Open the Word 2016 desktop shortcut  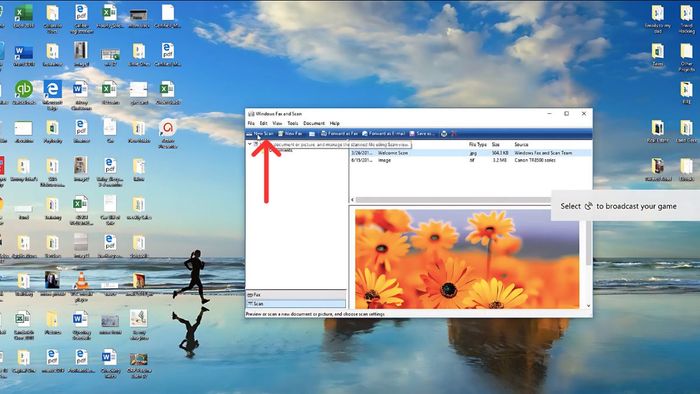point(23,56)
